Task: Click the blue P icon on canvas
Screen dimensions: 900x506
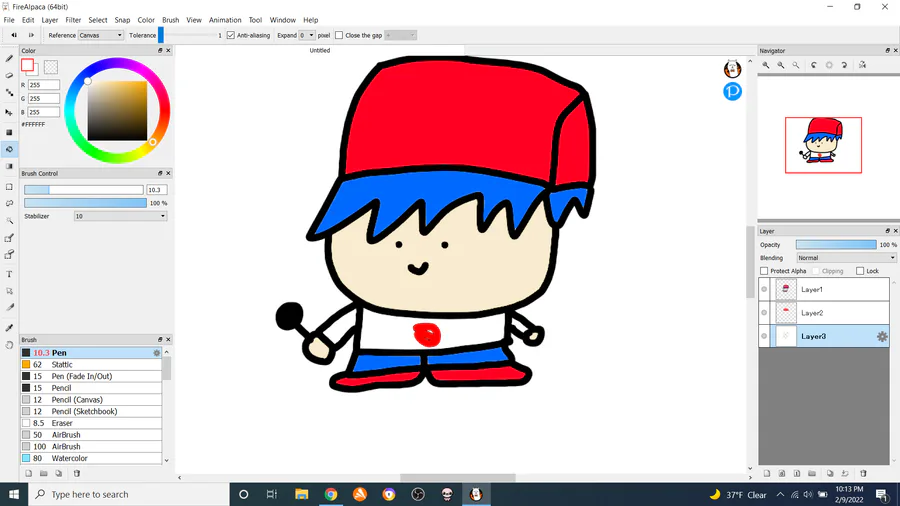Action: click(732, 91)
